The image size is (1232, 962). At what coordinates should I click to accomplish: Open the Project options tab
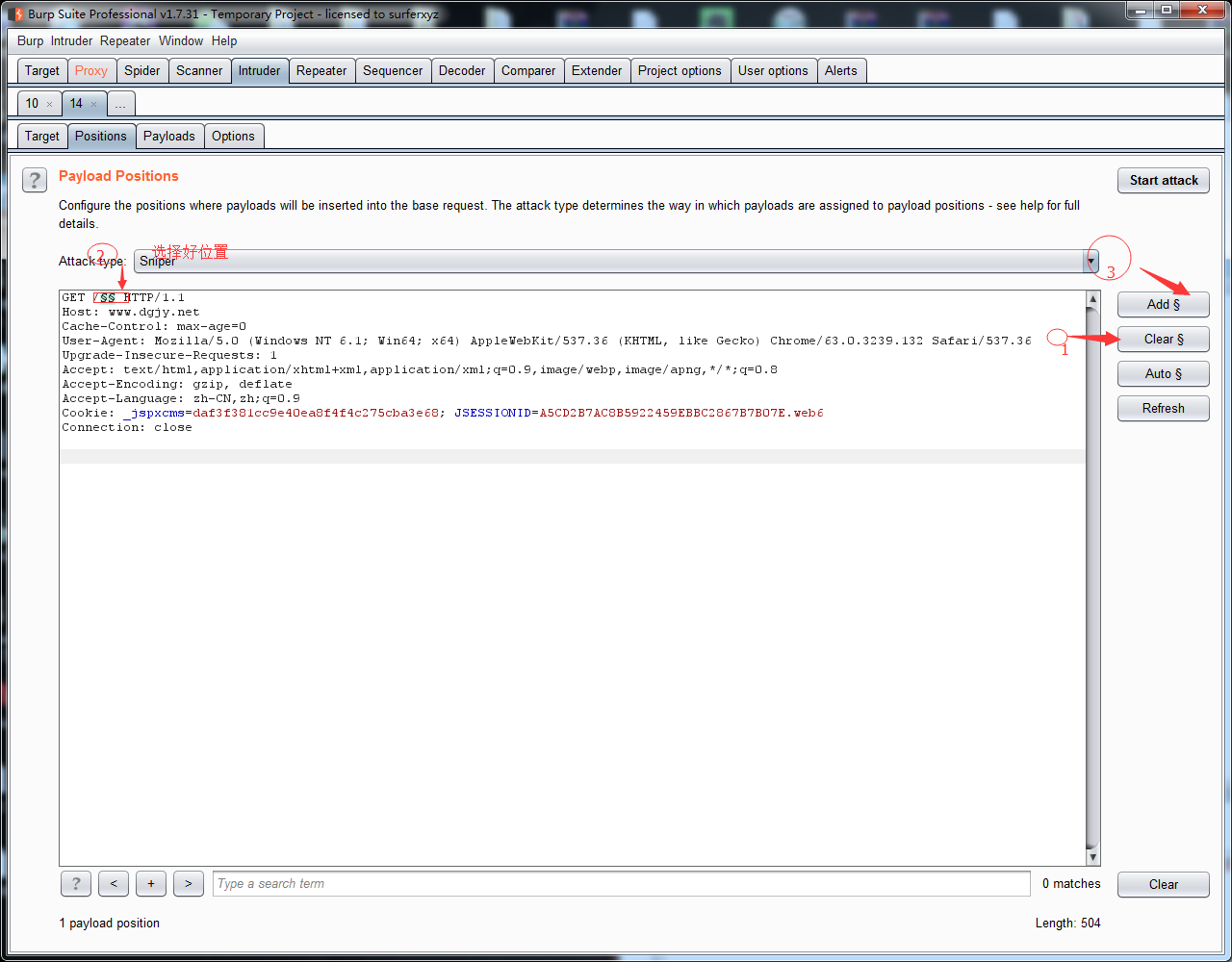(680, 70)
